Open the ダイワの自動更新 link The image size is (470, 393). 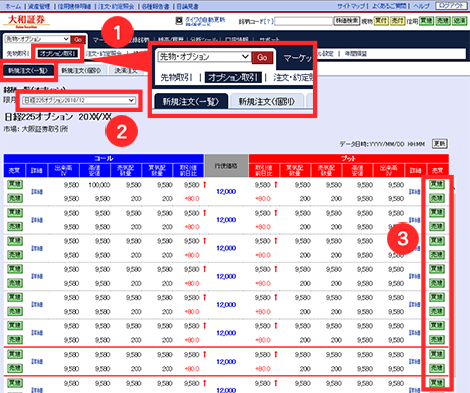point(205,20)
